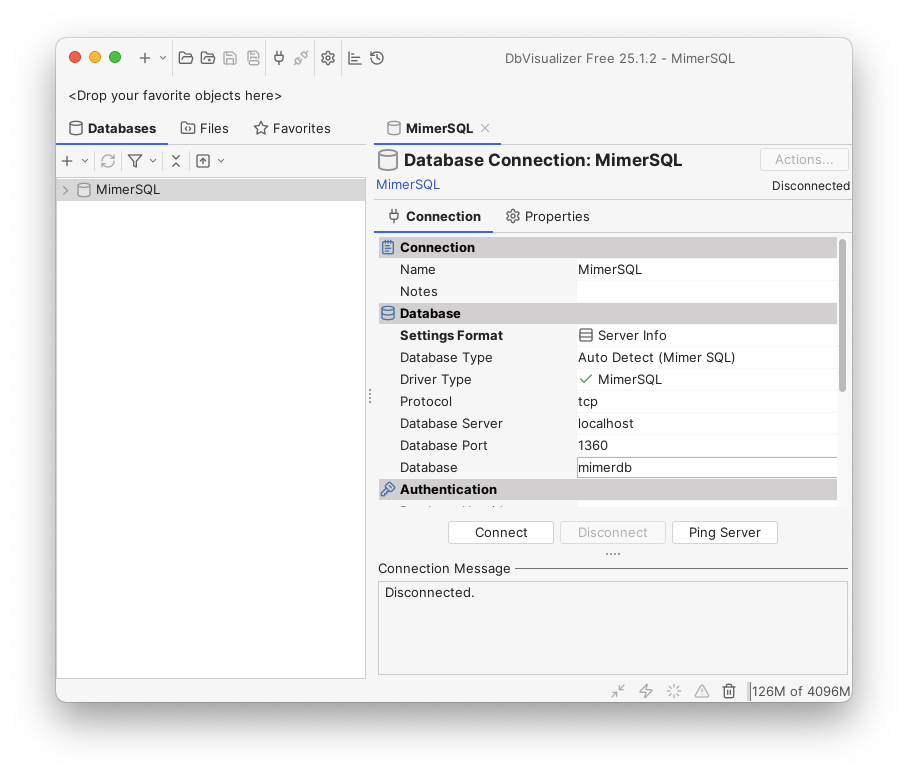Click the MimerSQL blue link
The image size is (908, 776).
click(407, 184)
